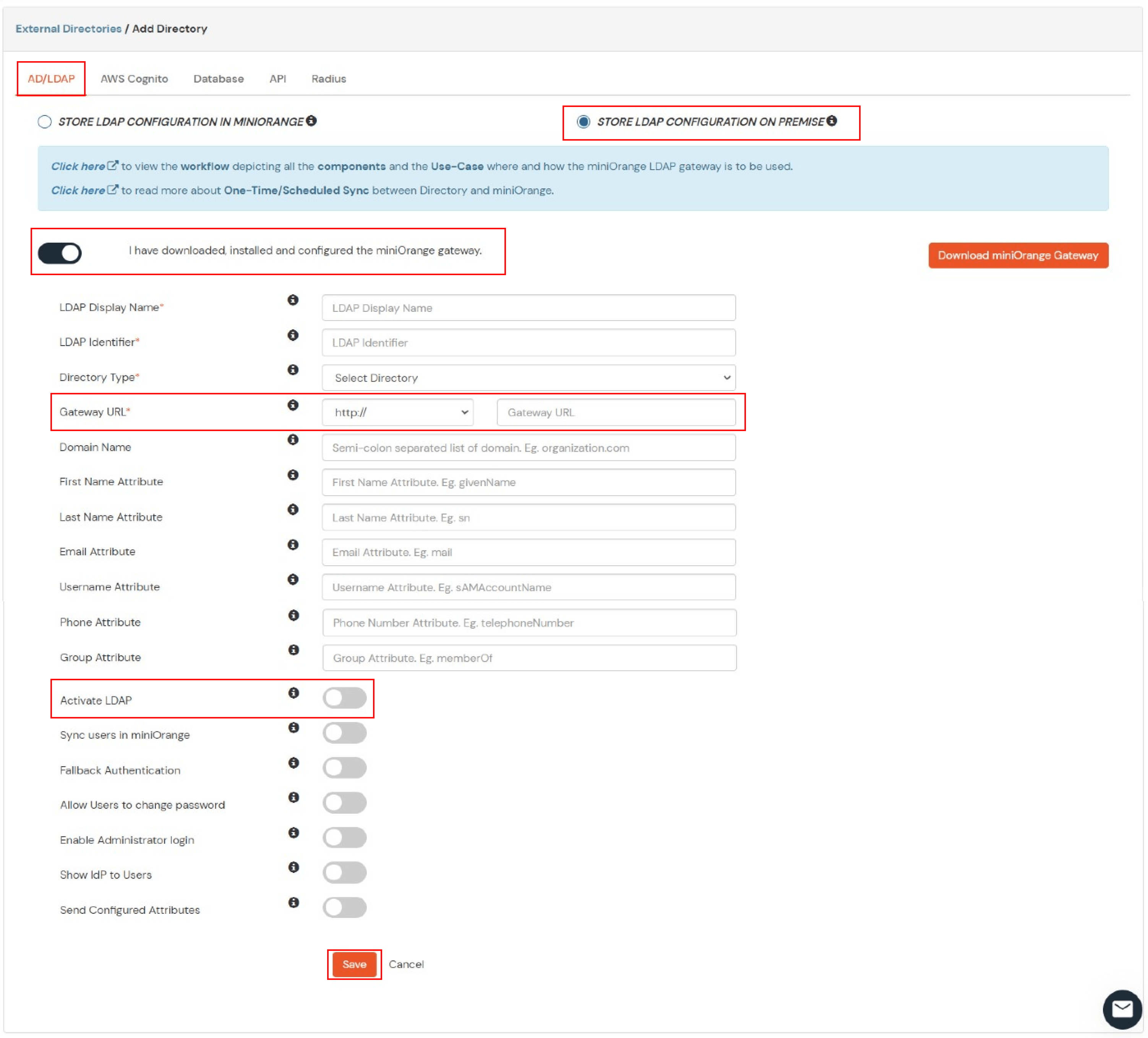
Task: Click info icon beside Last Name Attribute
Action: point(293,509)
